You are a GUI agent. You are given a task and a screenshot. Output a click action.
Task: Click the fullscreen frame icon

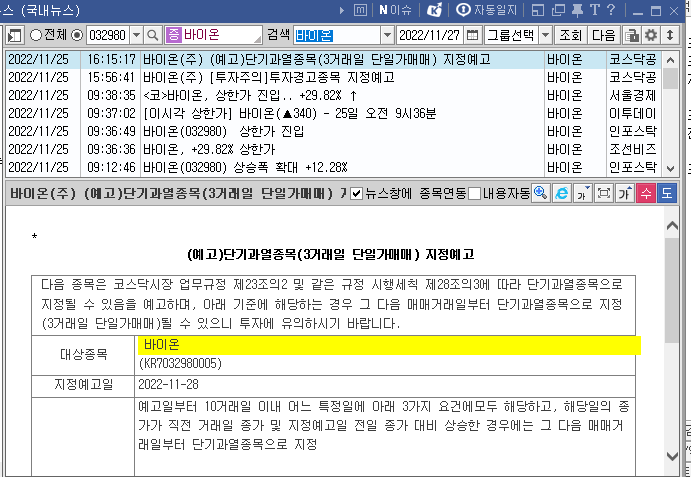[x=604, y=193]
